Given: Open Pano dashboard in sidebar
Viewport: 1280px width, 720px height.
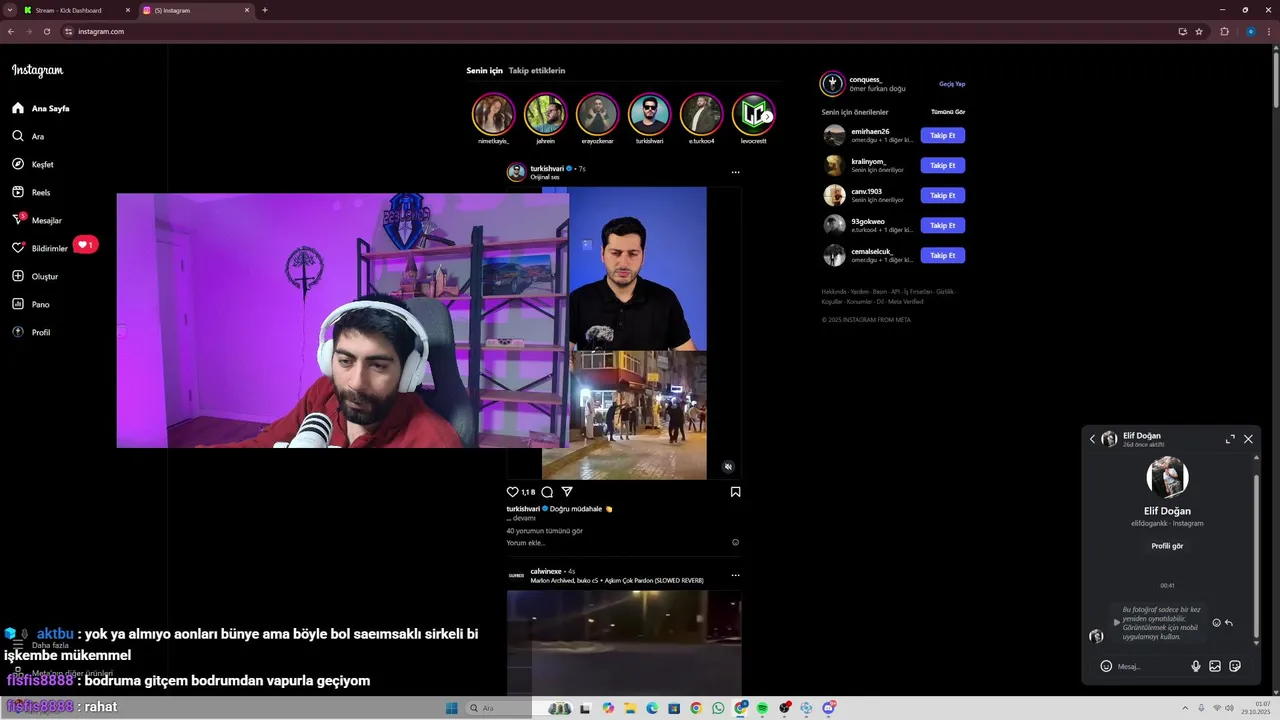Looking at the screenshot, I should tap(30, 304).
